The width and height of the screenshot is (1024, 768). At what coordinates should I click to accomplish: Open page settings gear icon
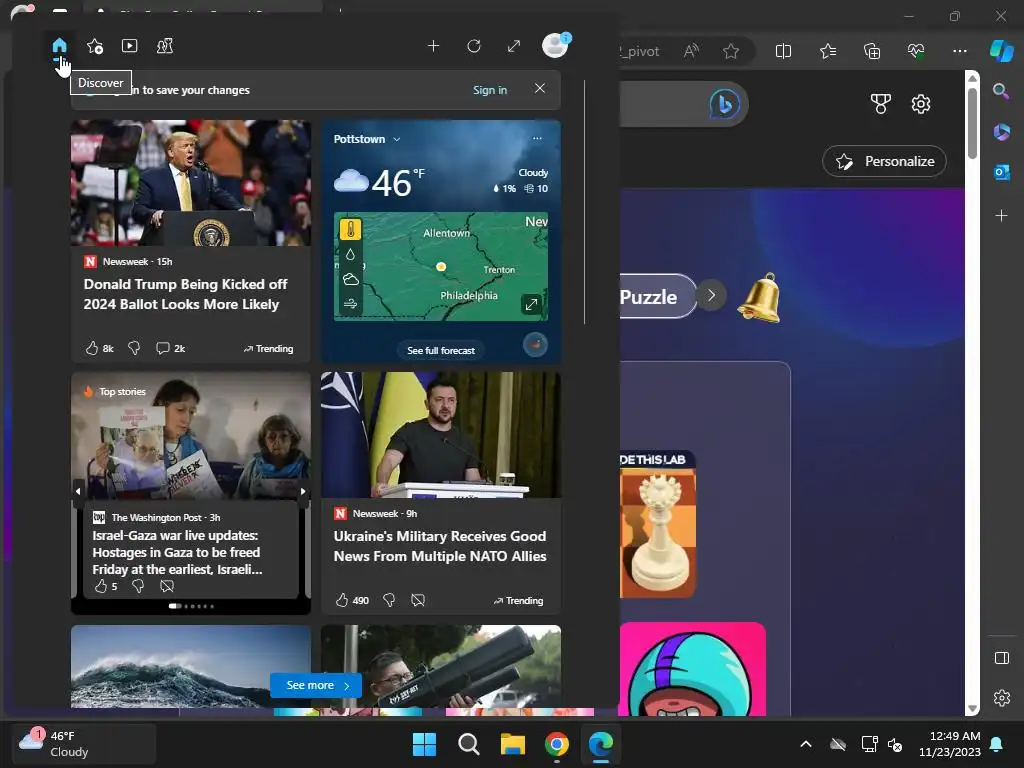click(921, 104)
